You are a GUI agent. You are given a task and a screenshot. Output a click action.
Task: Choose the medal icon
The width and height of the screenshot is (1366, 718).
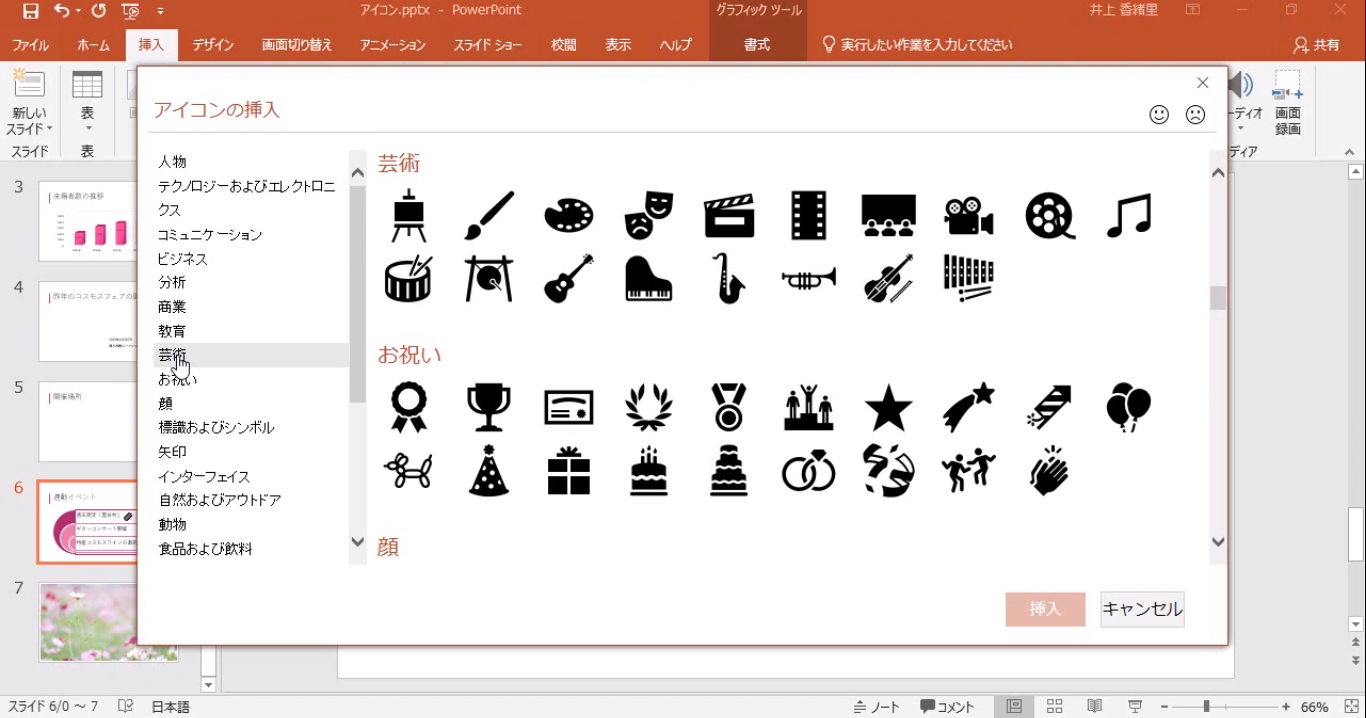[729, 408]
